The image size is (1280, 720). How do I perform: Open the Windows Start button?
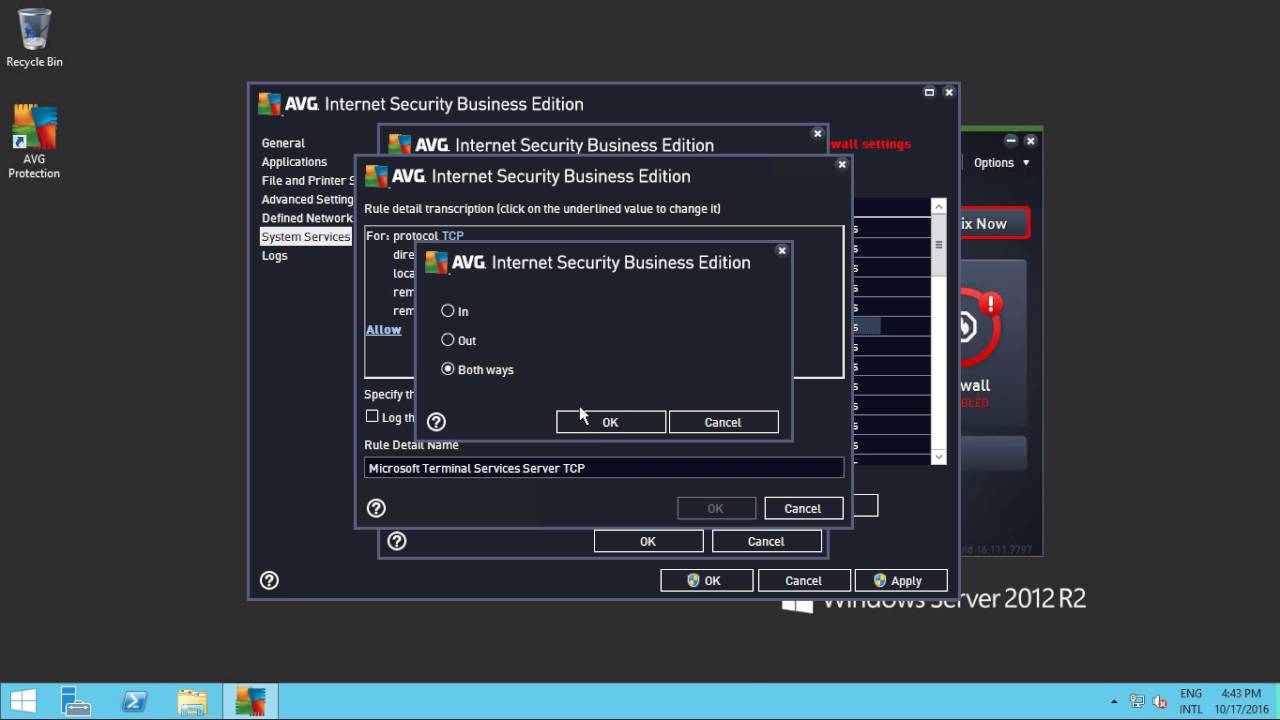tap(24, 701)
